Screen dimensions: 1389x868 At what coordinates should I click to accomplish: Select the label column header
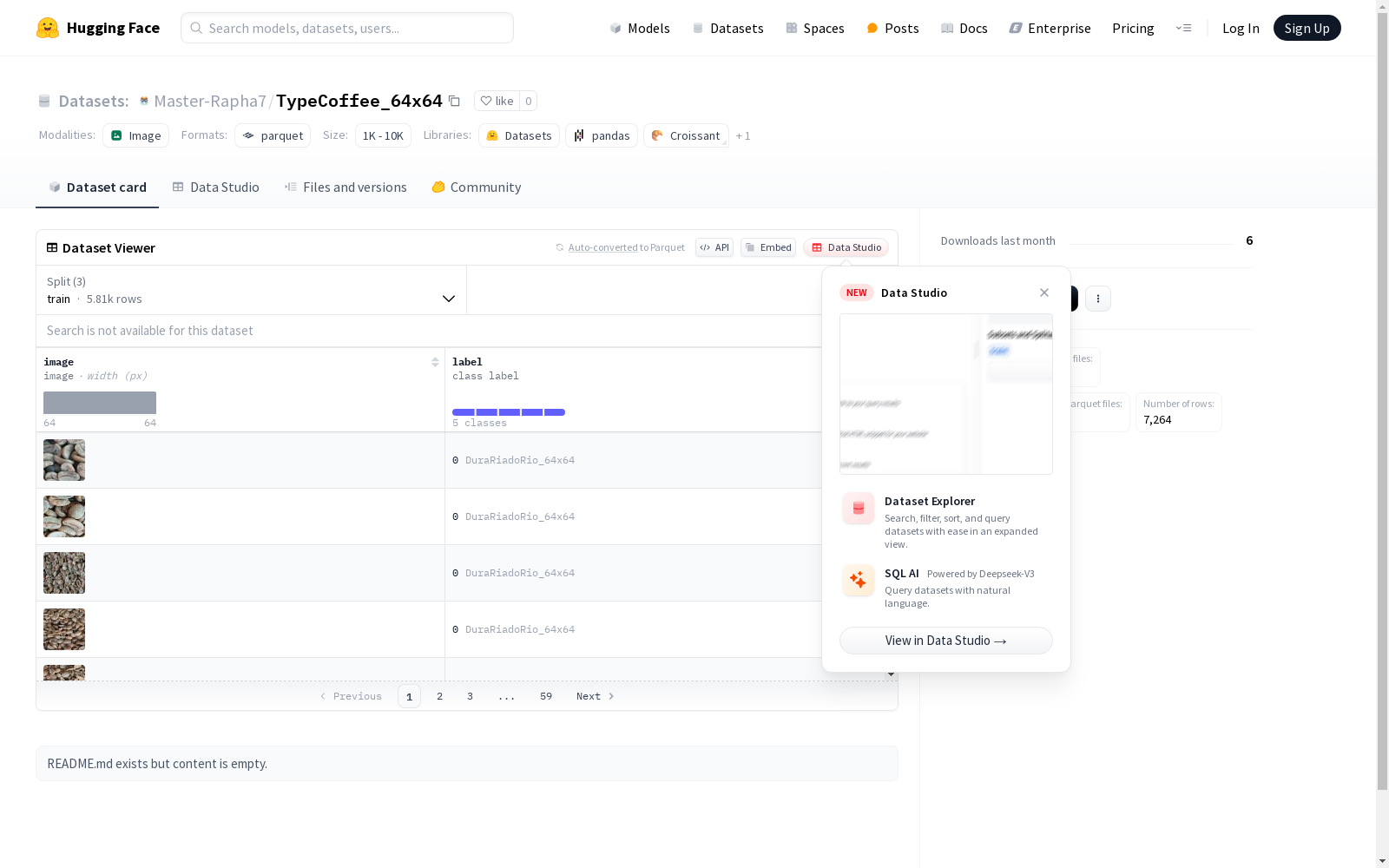coord(467,362)
